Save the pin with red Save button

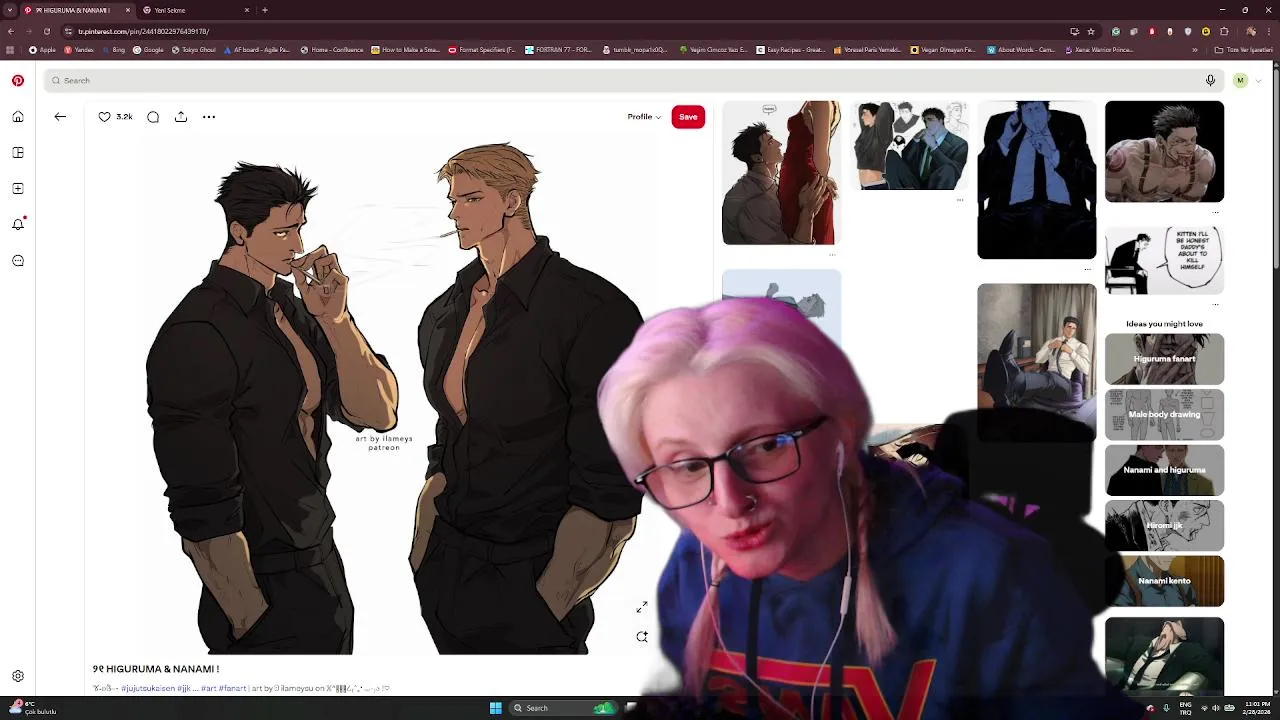pyautogui.click(x=688, y=117)
